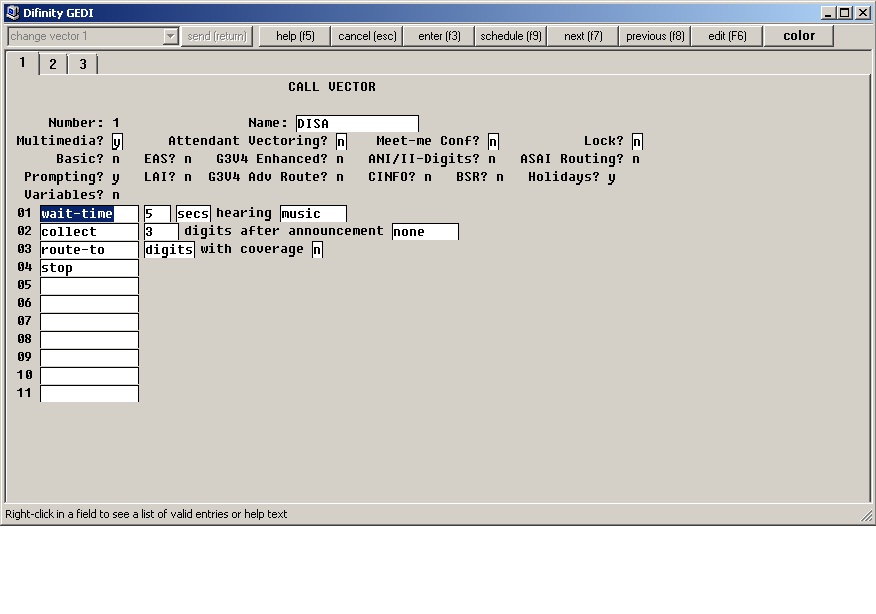Click the schedule (f9) button
Image resolution: width=876 pixels, height=614 pixels.
point(511,36)
